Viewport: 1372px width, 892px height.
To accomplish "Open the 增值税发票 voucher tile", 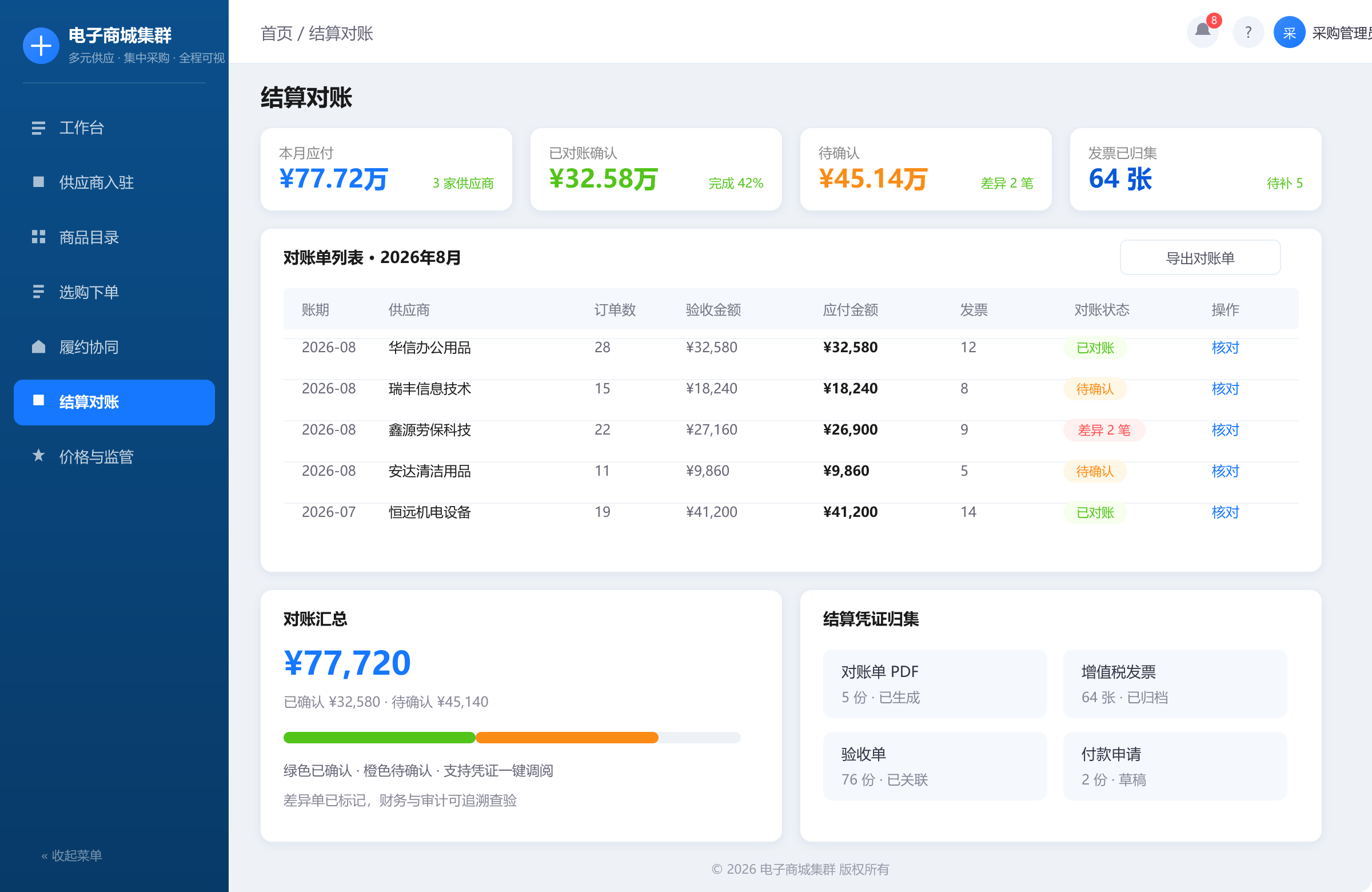I will click(1175, 684).
